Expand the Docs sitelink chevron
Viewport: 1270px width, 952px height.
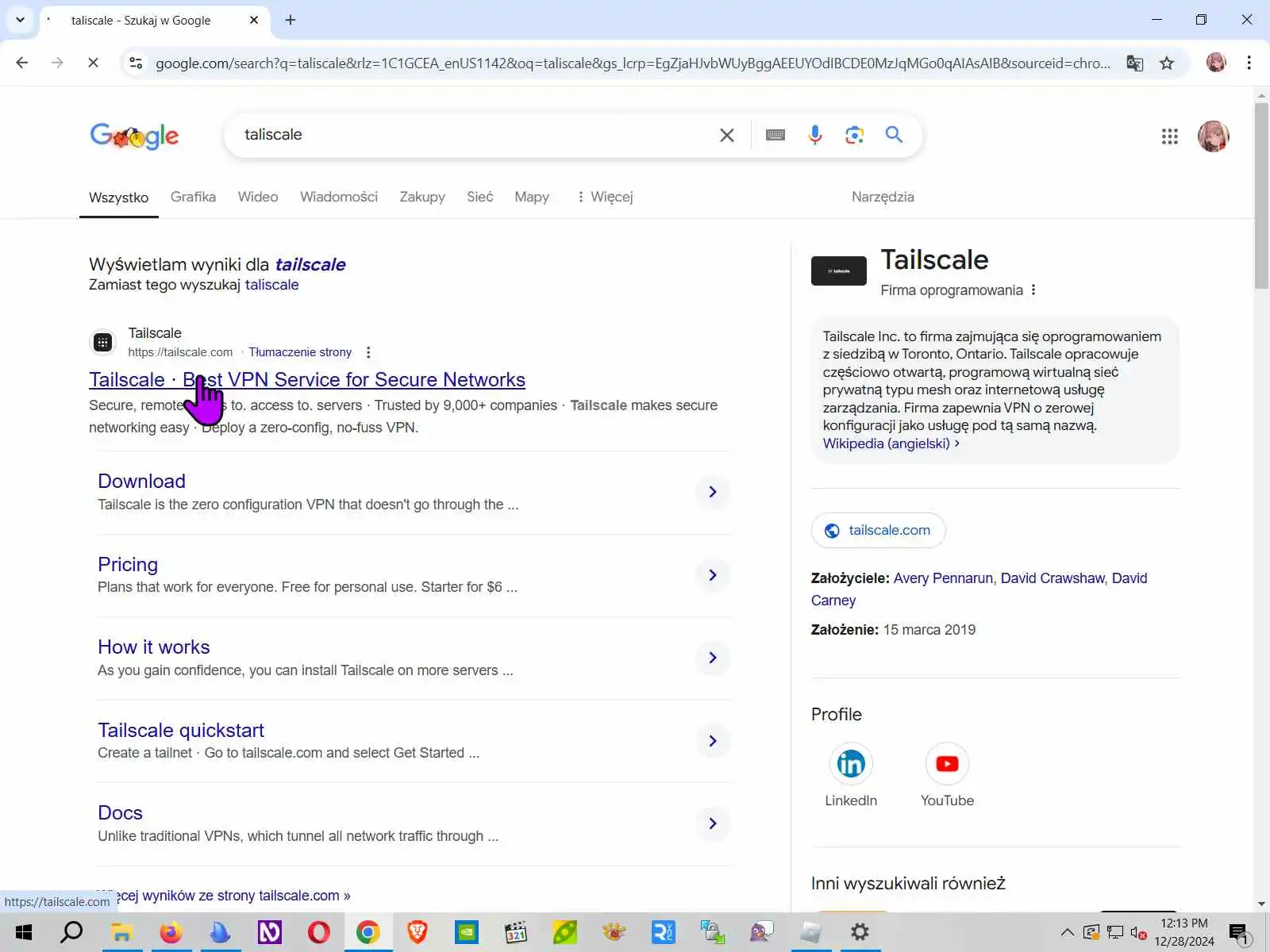pyautogui.click(x=713, y=823)
